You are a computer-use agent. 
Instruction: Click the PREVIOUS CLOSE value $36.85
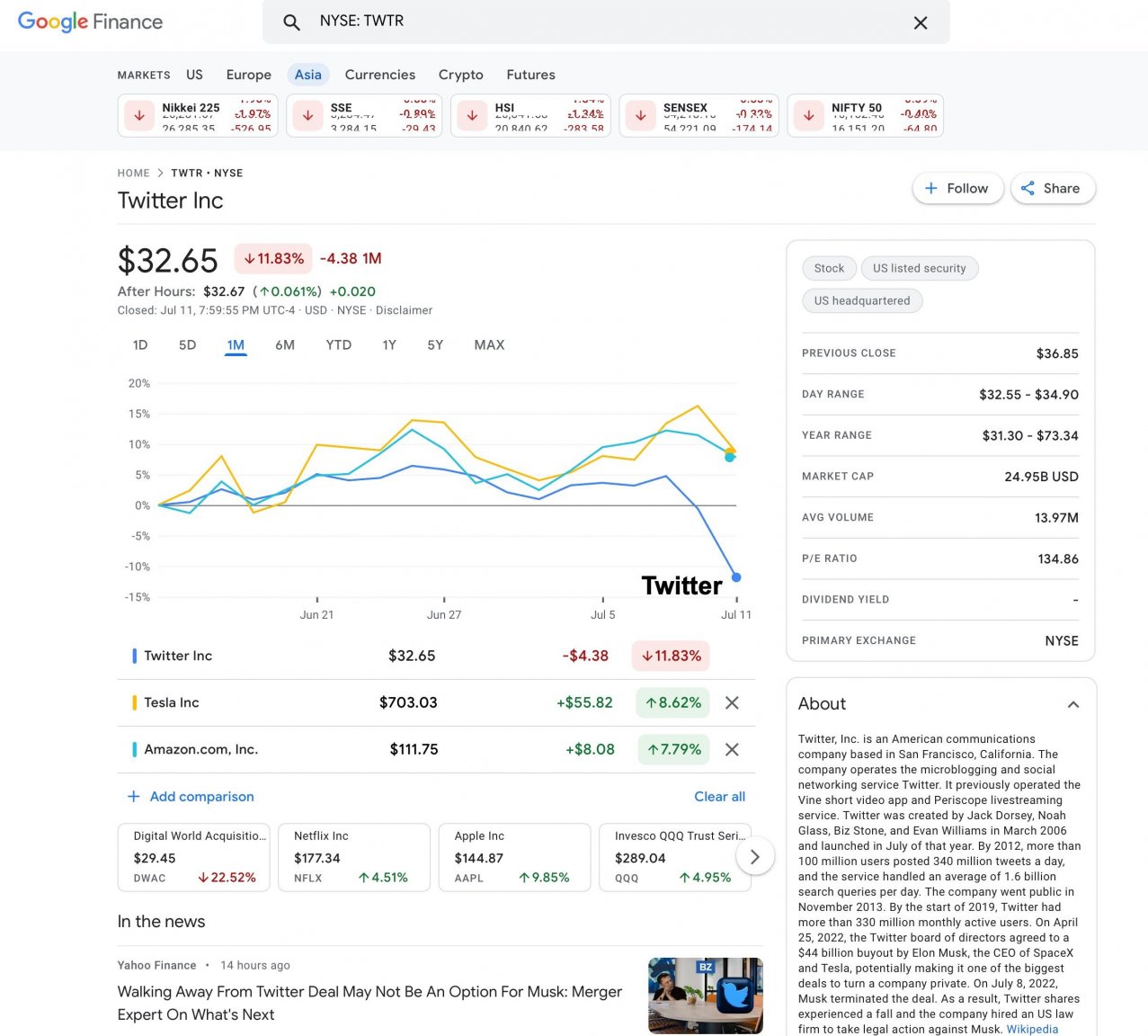(x=1057, y=353)
